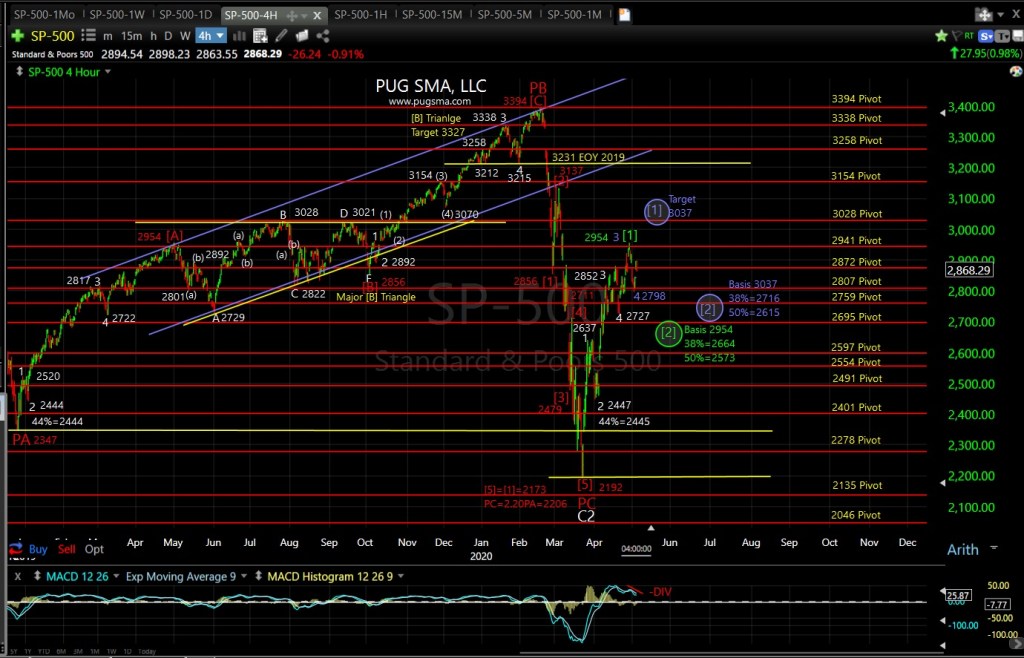Switch to the SP-500-15M tab
This screenshot has height=658, width=1024.
tap(432, 14)
